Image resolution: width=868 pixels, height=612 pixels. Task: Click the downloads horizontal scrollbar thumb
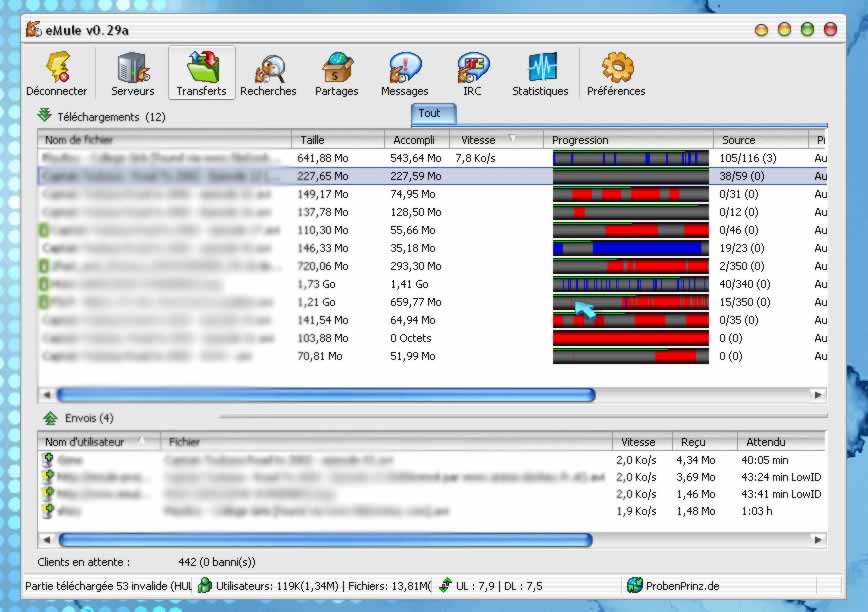point(326,395)
